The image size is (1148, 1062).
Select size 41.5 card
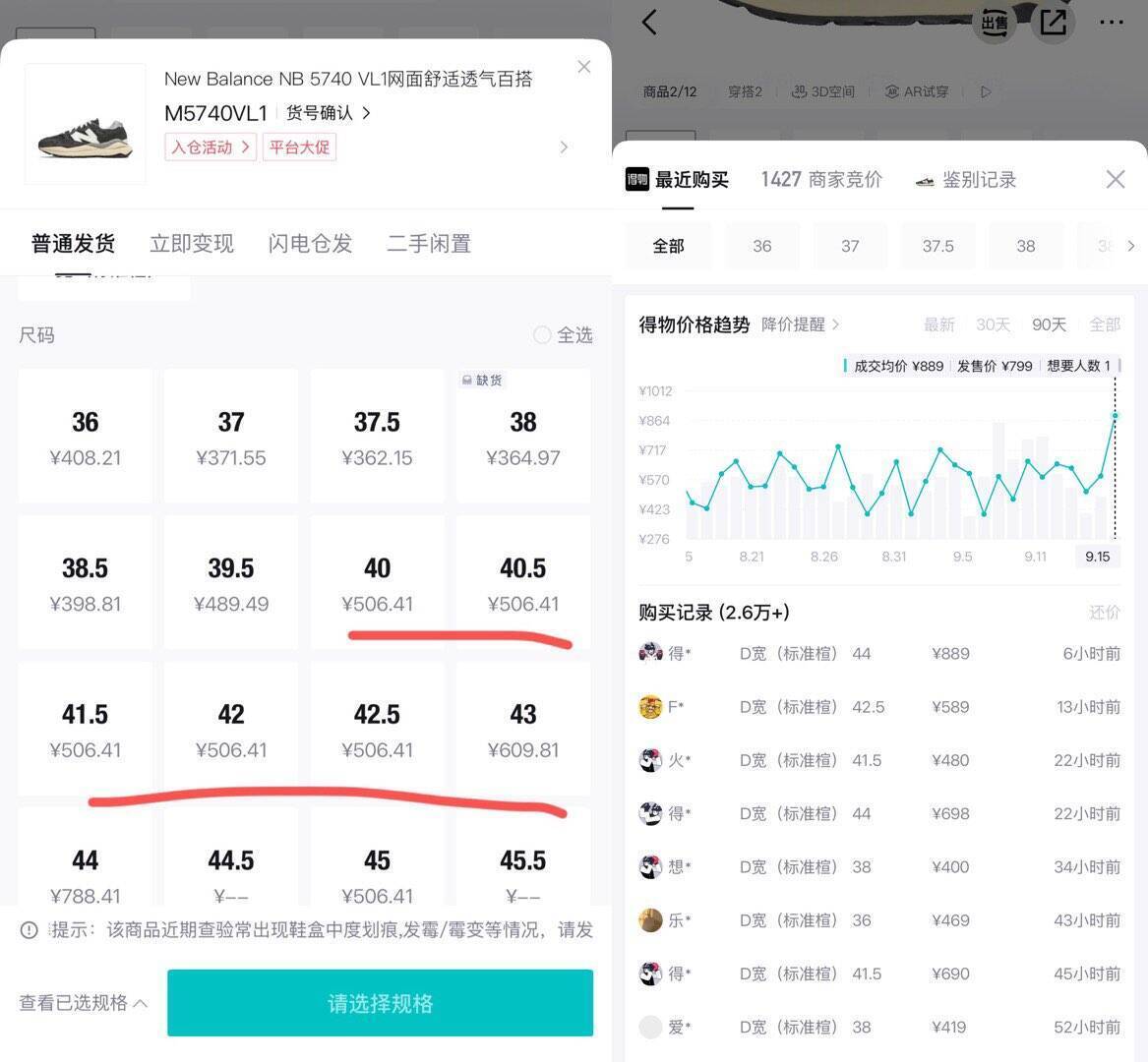click(85, 729)
